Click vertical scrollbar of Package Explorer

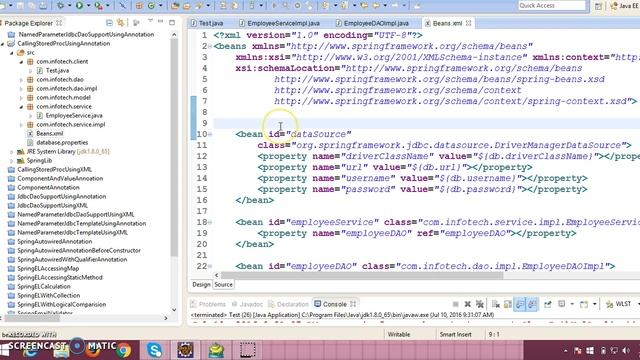174,147
